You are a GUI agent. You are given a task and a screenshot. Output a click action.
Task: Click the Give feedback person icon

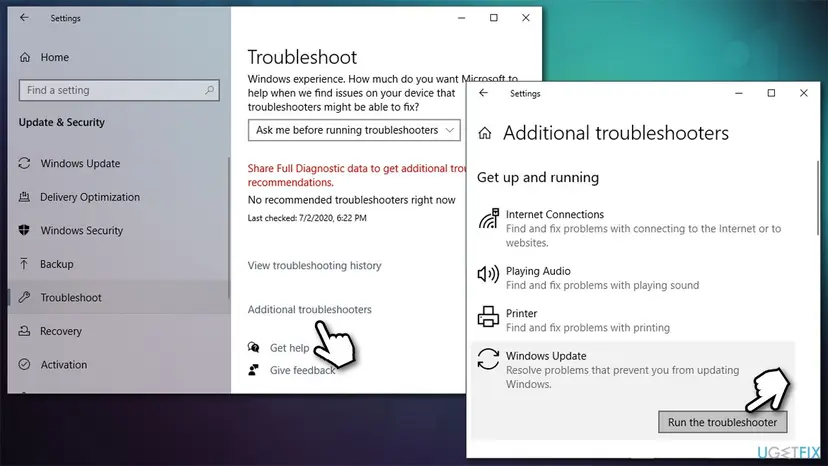(x=253, y=370)
